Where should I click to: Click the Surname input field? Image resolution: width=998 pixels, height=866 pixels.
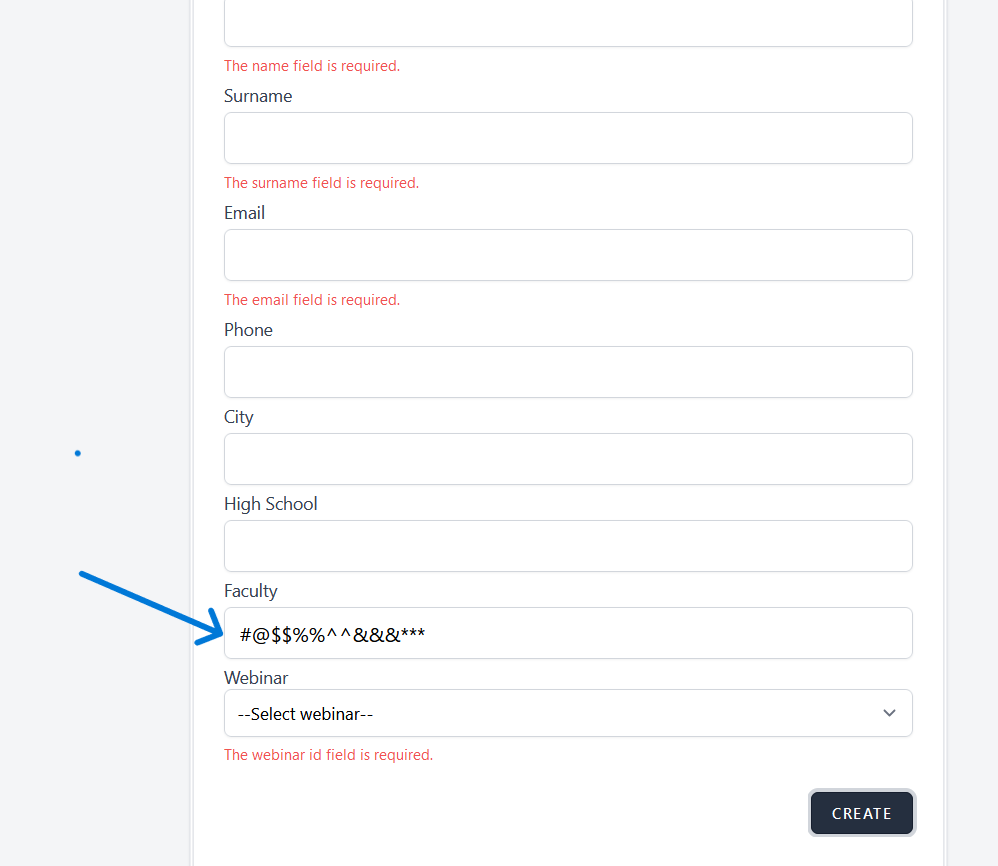568,138
